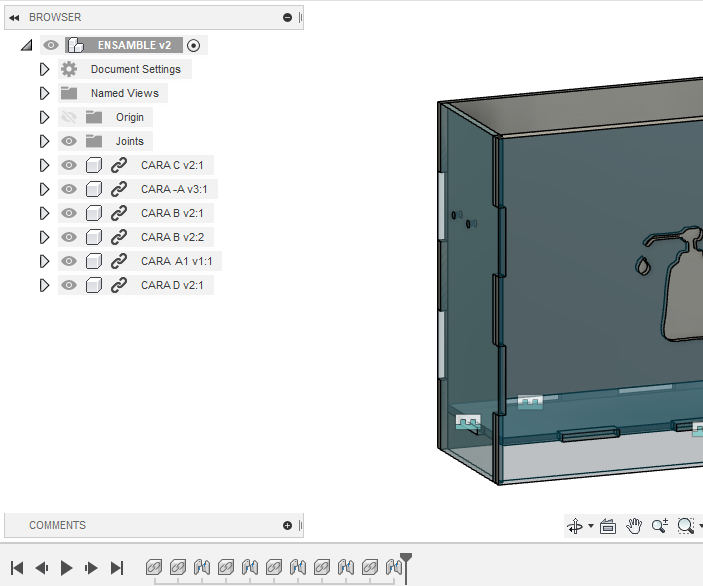Select the "Document Settings" row text
Image resolution: width=703 pixels, height=586 pixels.
pos(136,69)
